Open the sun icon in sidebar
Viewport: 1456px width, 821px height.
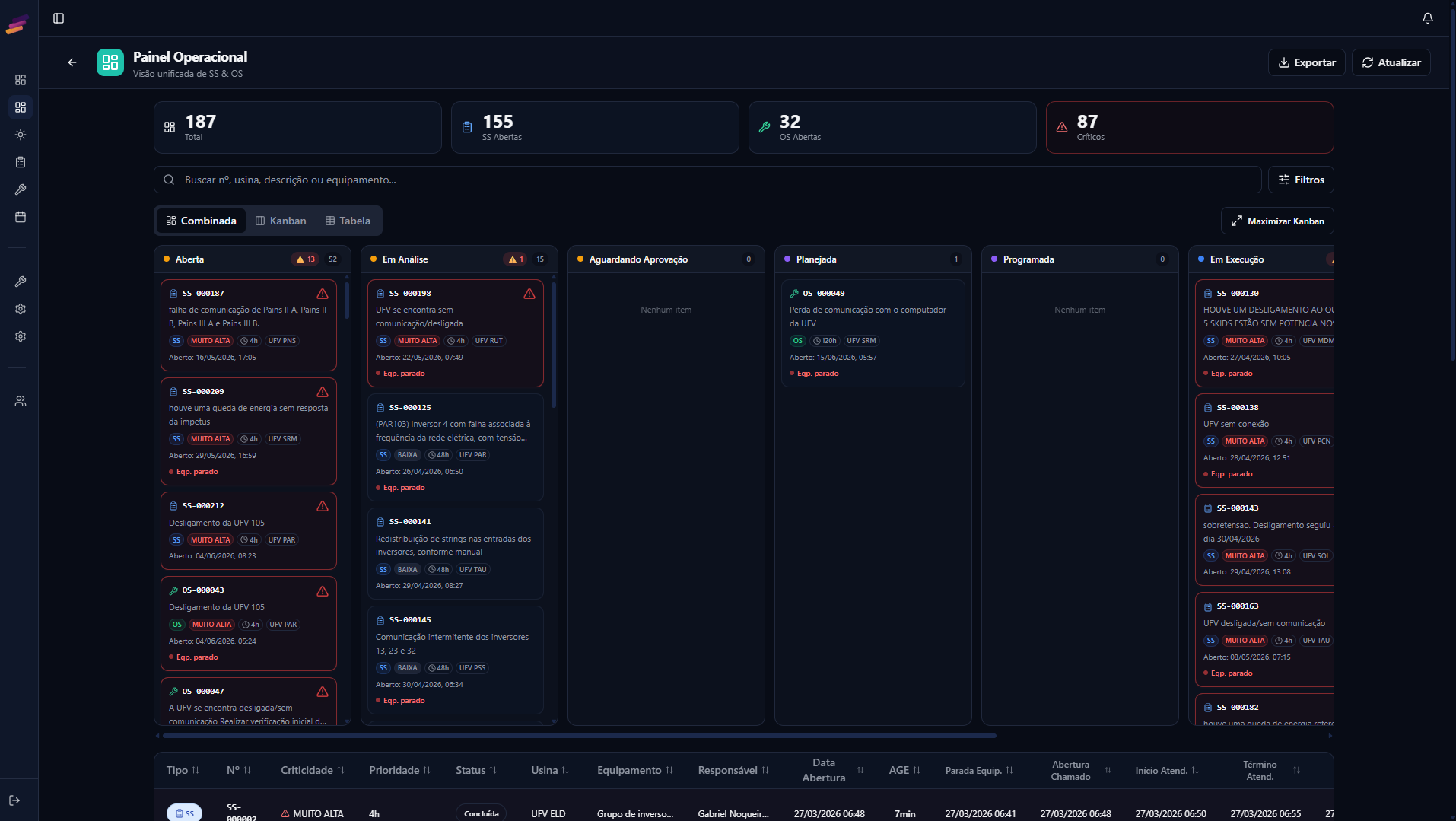pos(21,135)
